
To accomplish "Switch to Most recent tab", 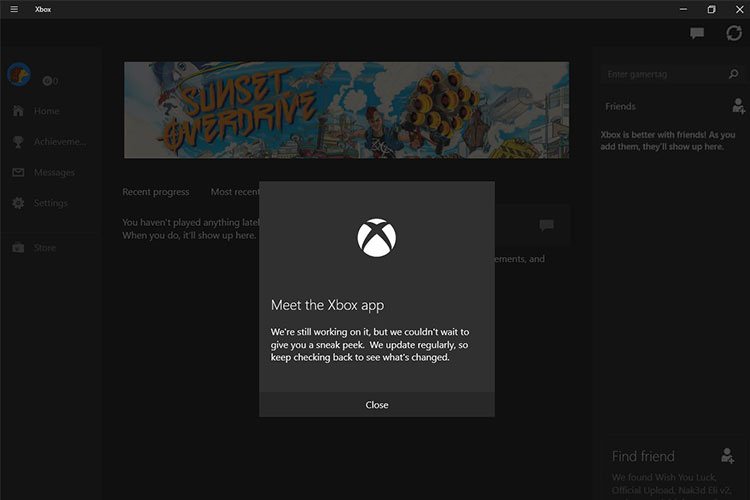I will pyautogui.click(x=235, y=192).
